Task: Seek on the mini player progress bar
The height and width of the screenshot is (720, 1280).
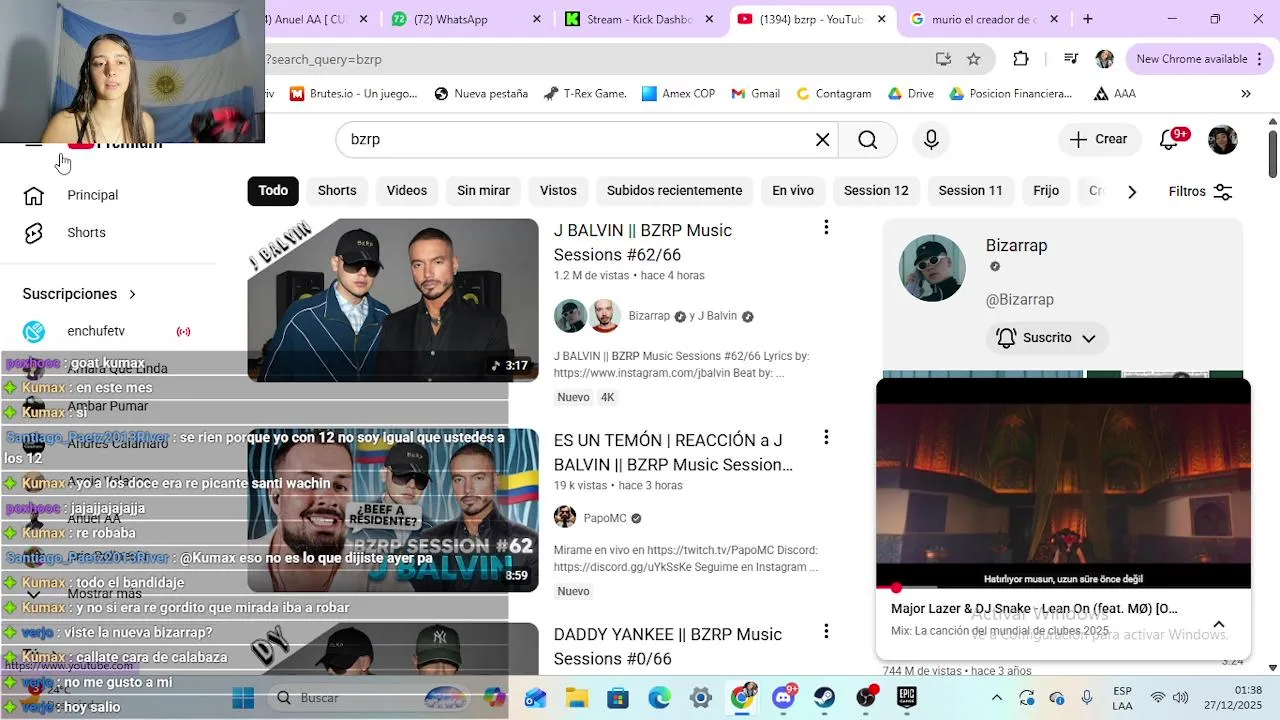Action: tap(1063, 588)
